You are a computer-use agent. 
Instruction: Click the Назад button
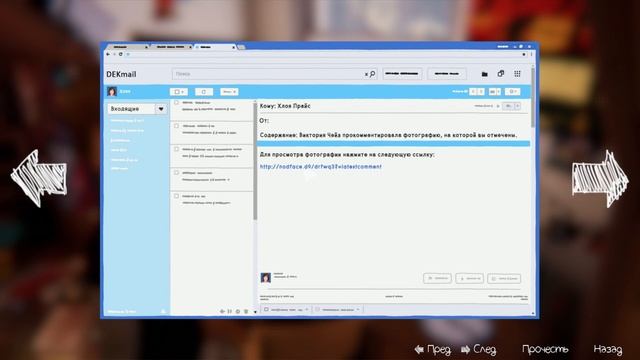click(x=608, y=349)
